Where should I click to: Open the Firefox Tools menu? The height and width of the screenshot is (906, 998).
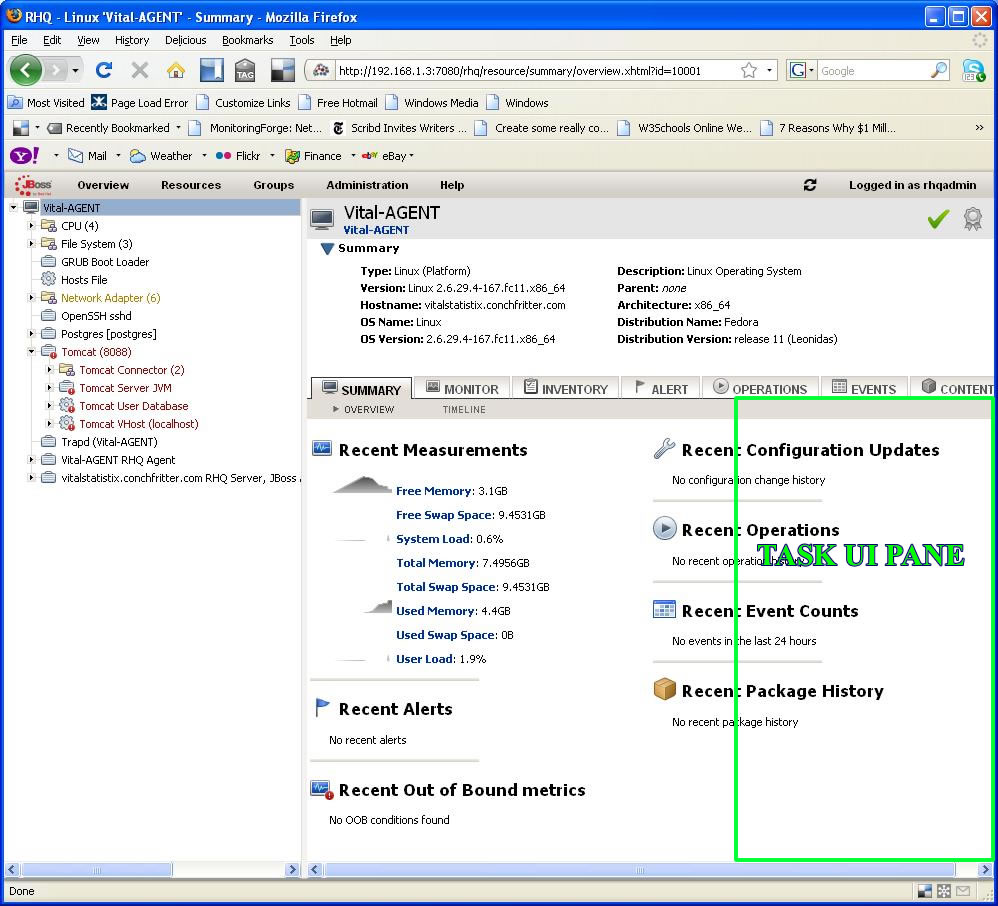pos(302,40)
